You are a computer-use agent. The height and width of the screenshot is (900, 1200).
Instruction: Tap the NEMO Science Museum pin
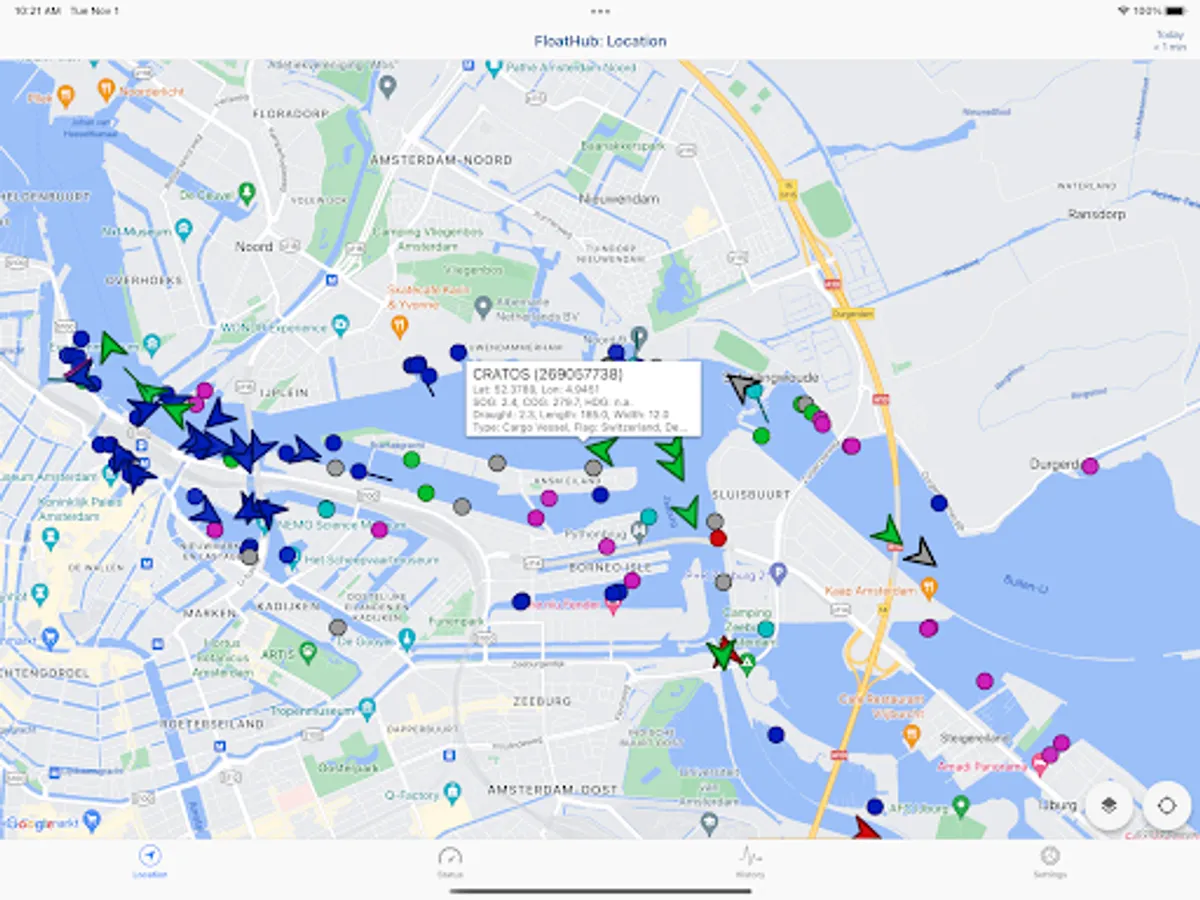[263, 524]
